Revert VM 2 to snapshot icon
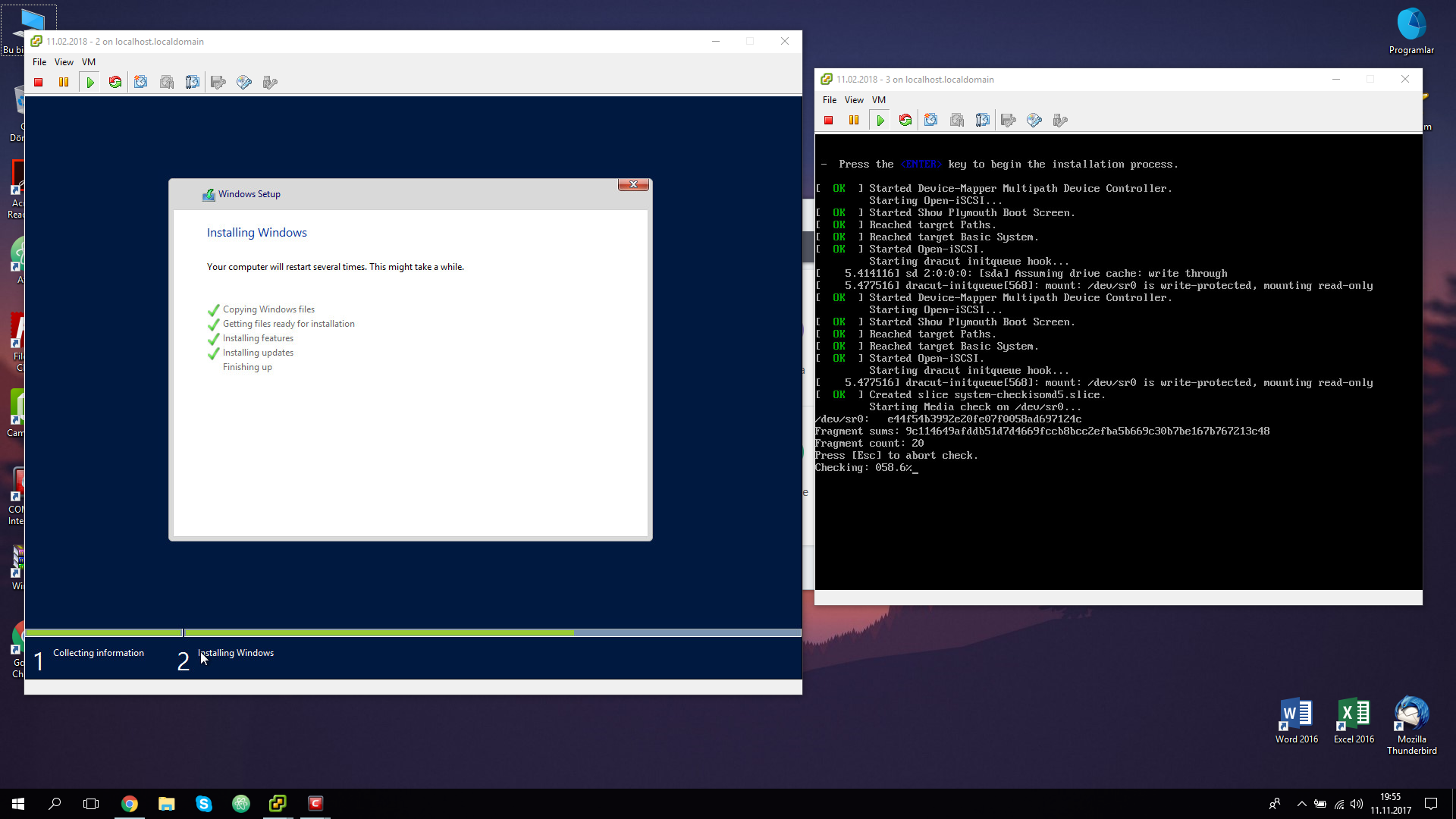Viewport: 1456px width, 819px height. 167,82
